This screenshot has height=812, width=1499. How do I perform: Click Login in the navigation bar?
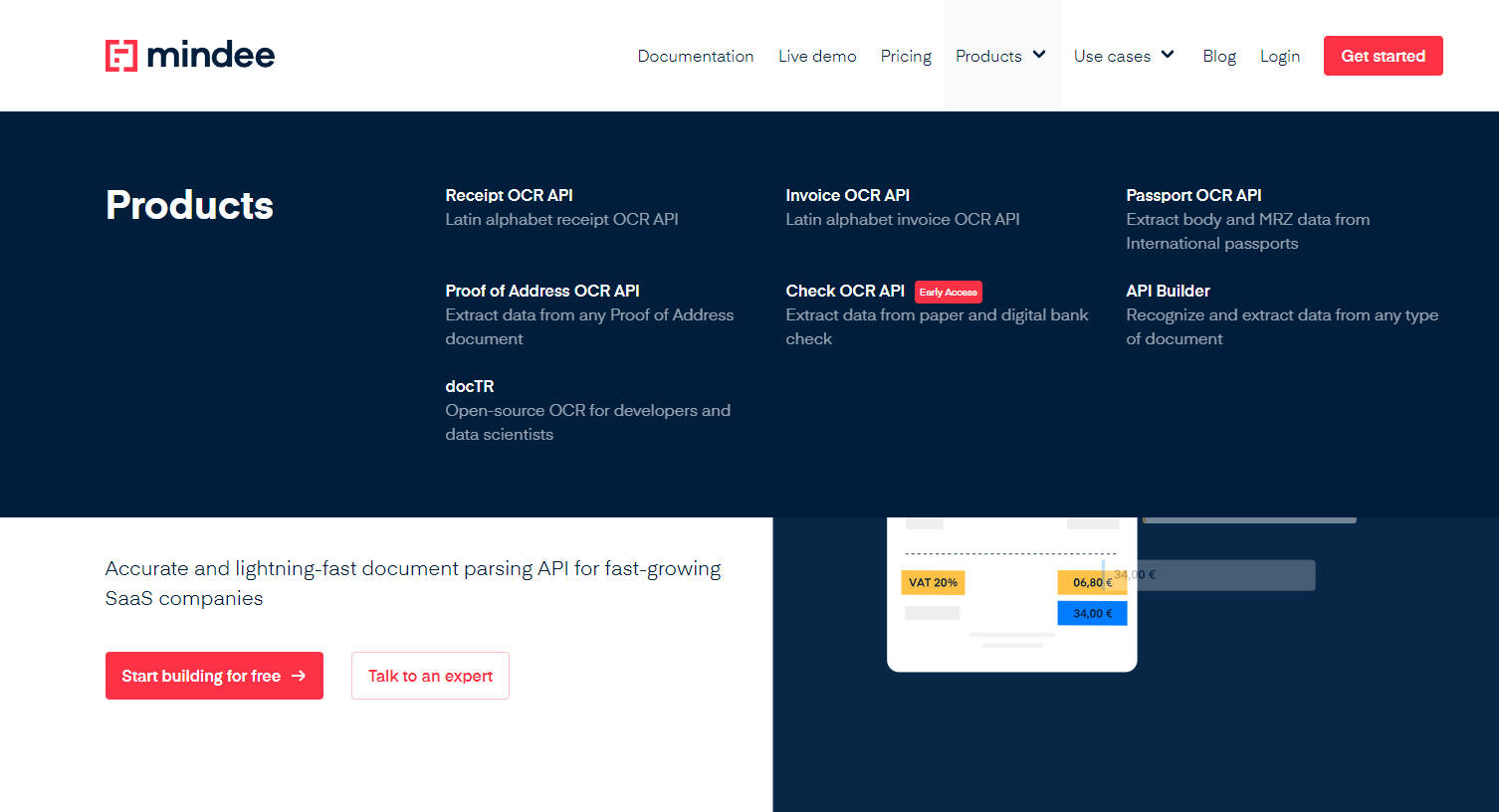tap(1279, 56)
